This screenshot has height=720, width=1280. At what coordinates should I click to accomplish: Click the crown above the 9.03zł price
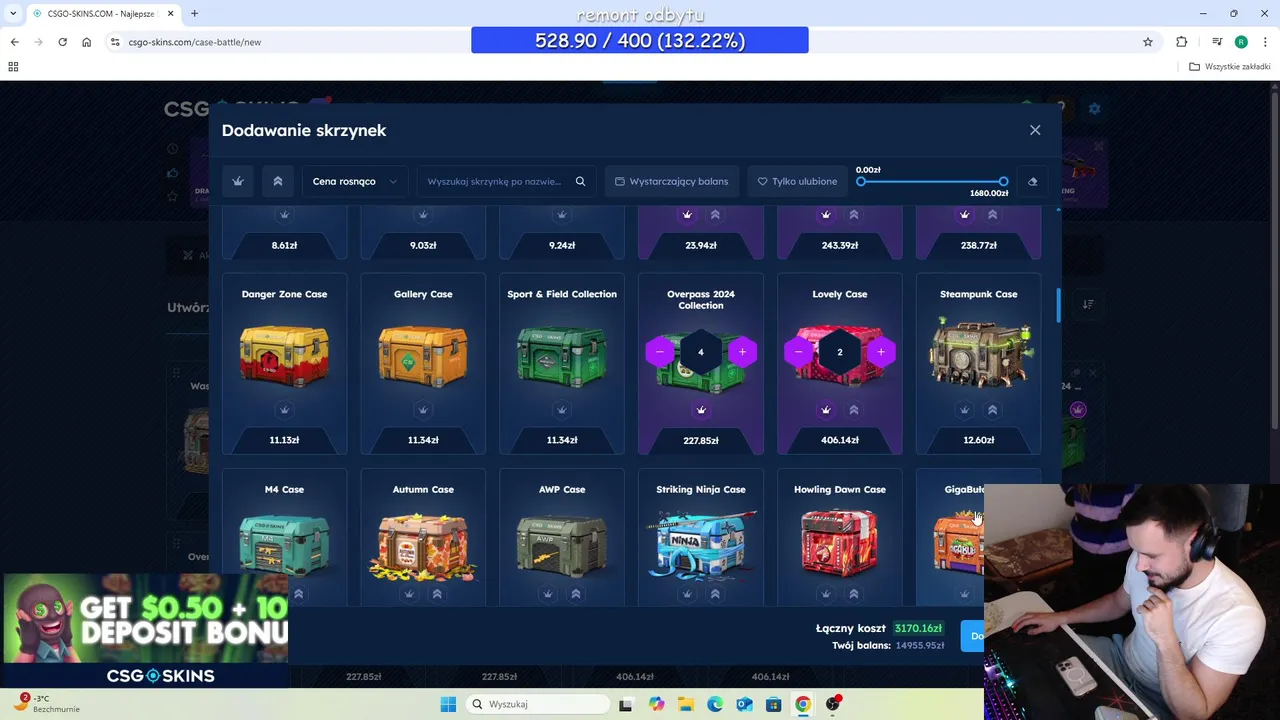(x=423, y=215)
